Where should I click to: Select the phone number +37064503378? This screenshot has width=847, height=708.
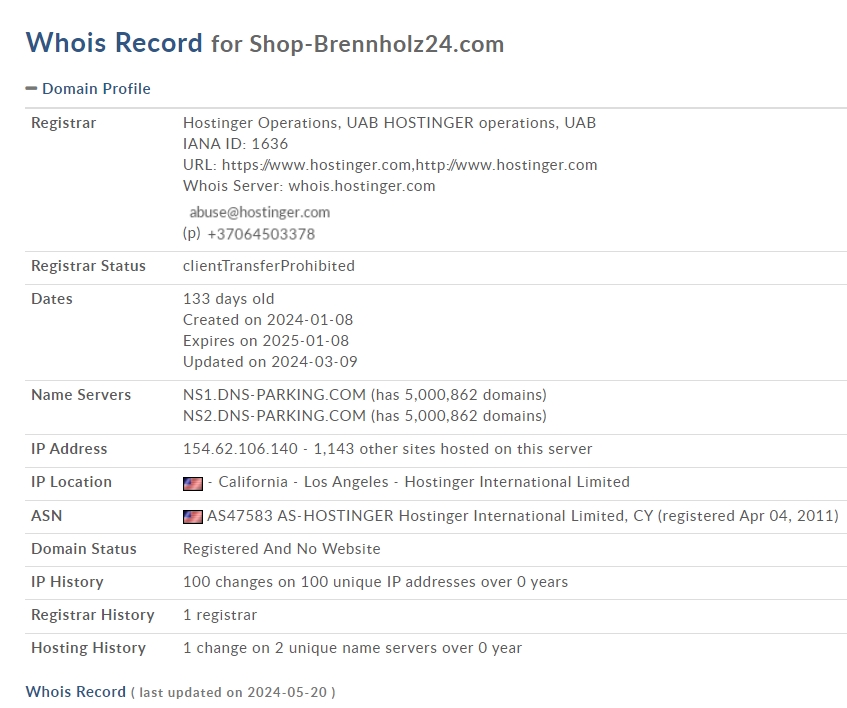point(261,234)
